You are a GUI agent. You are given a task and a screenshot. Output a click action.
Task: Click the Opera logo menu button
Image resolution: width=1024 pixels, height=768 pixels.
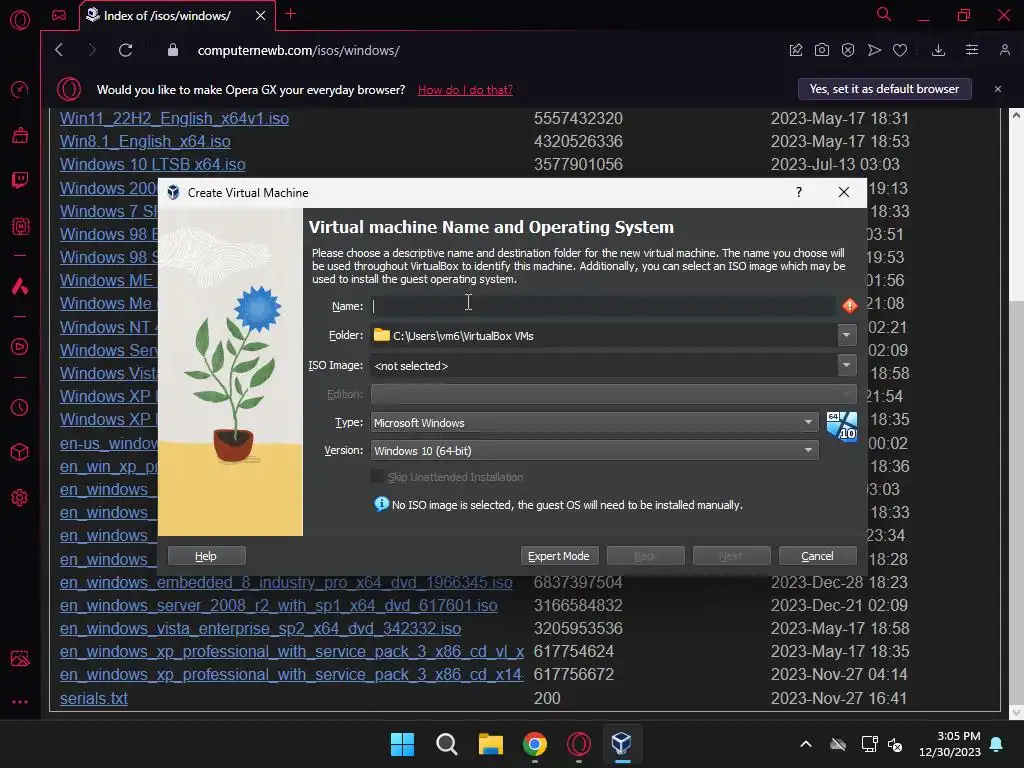pos(20,20)
